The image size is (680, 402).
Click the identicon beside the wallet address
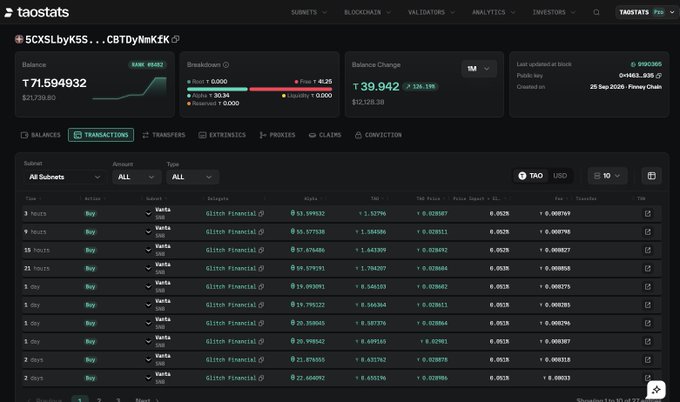(x=19, y=39)
